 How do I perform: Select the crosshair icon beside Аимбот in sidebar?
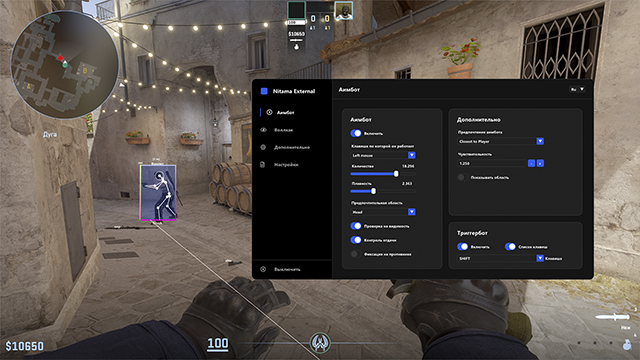(x=269, y=112)
